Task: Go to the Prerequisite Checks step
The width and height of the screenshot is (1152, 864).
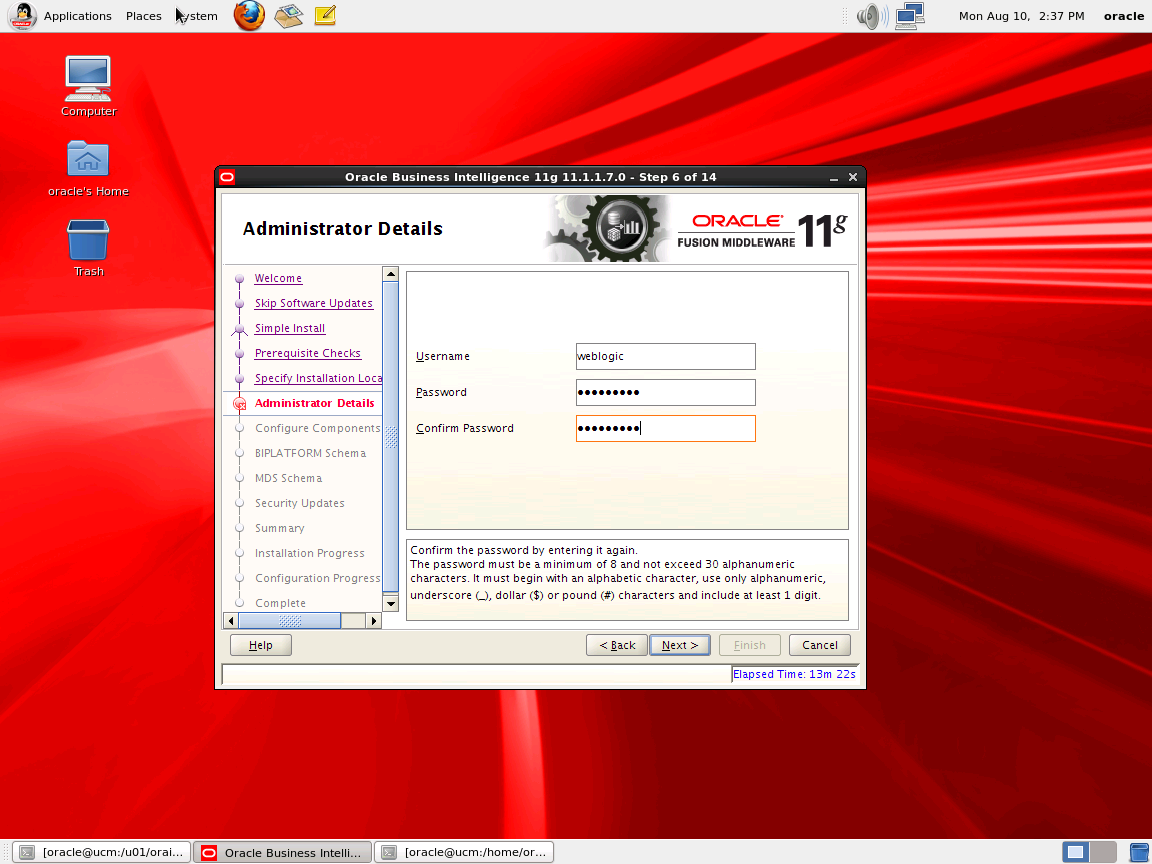Action: click(308, 353)
